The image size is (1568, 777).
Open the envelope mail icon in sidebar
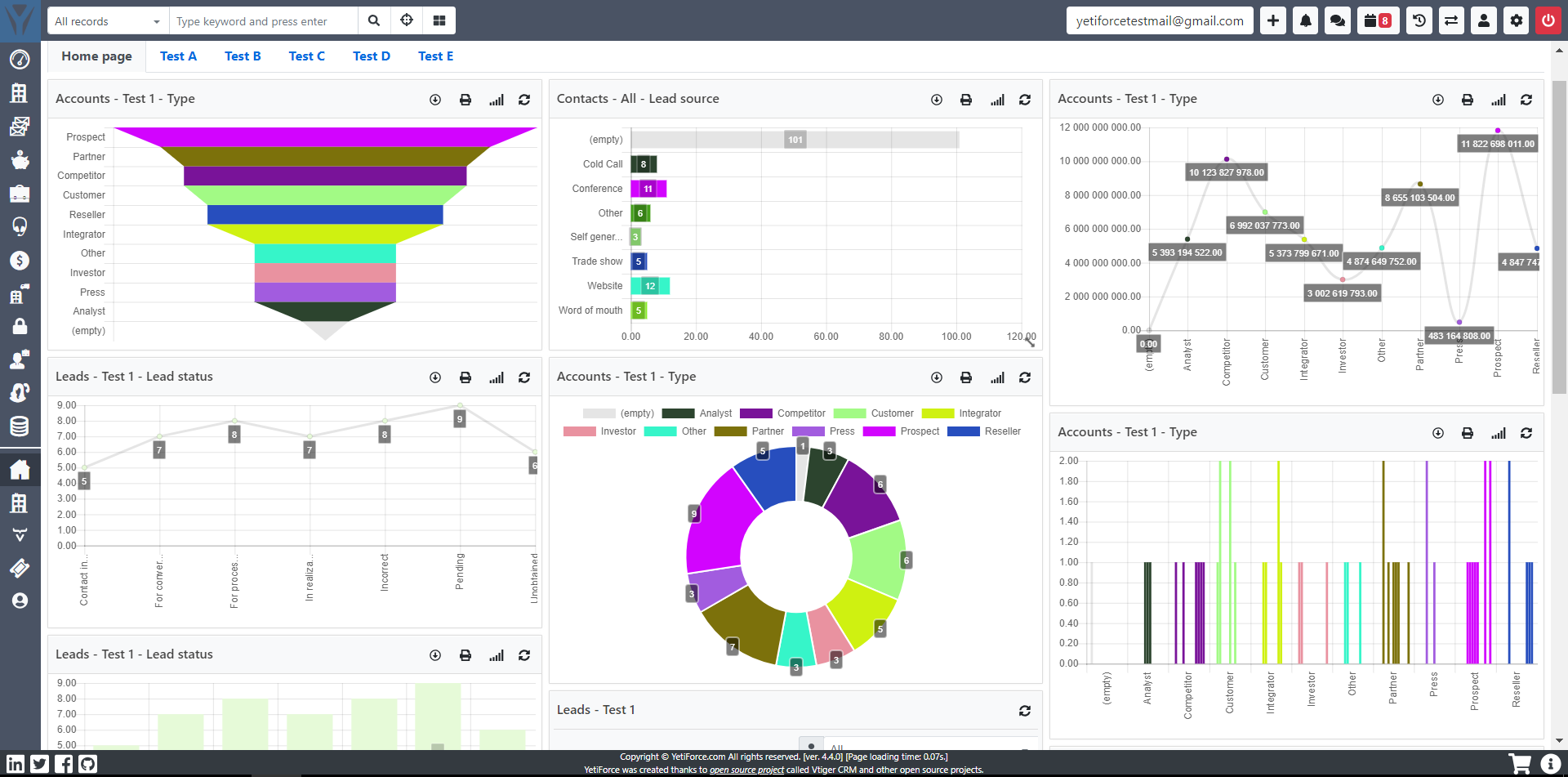coord(20,127)
